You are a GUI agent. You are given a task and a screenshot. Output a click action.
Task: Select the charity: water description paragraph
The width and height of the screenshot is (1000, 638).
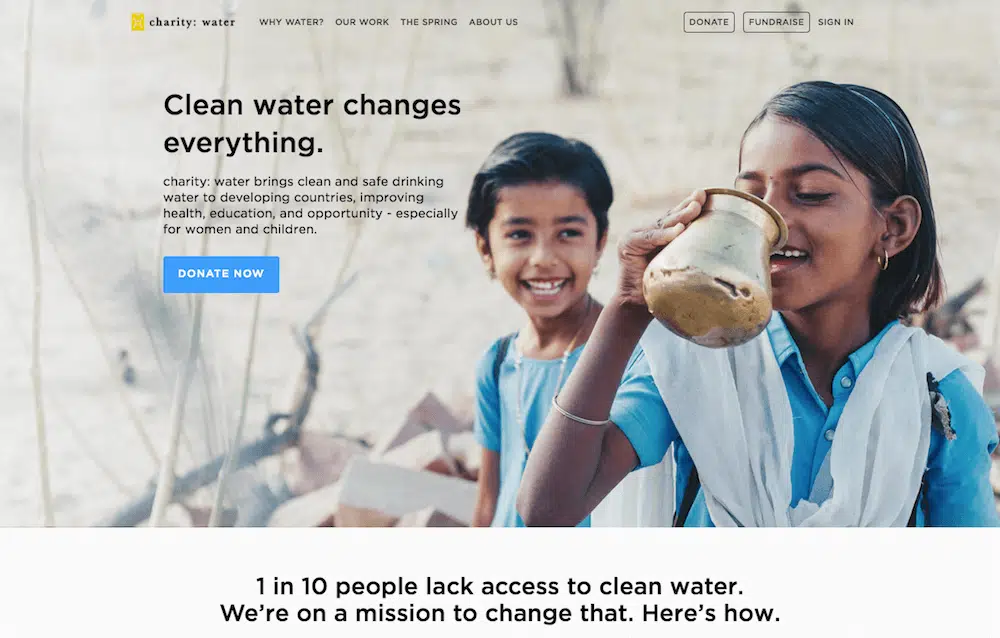(310, 205)
